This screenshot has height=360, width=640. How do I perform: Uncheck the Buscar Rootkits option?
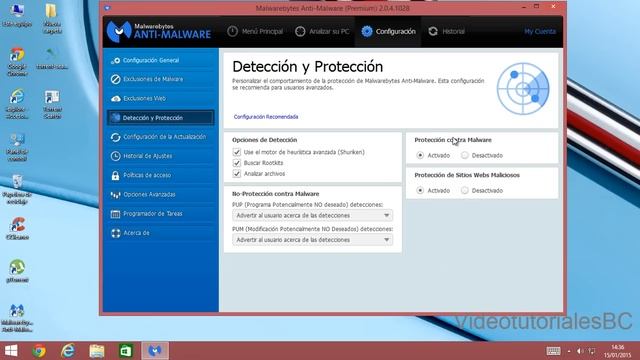click(237, 163)
